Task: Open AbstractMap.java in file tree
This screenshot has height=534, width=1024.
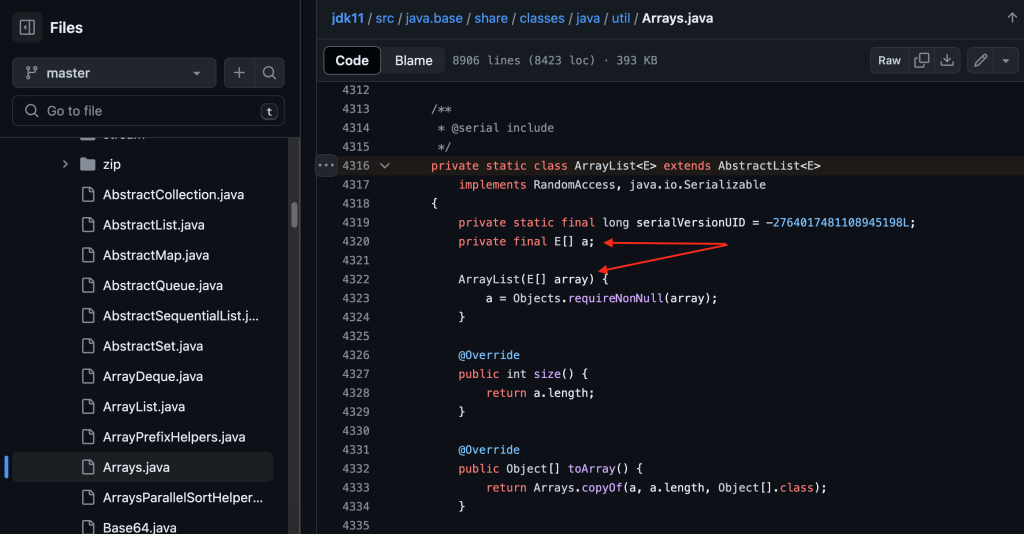Action: click(x=155, y=255)
